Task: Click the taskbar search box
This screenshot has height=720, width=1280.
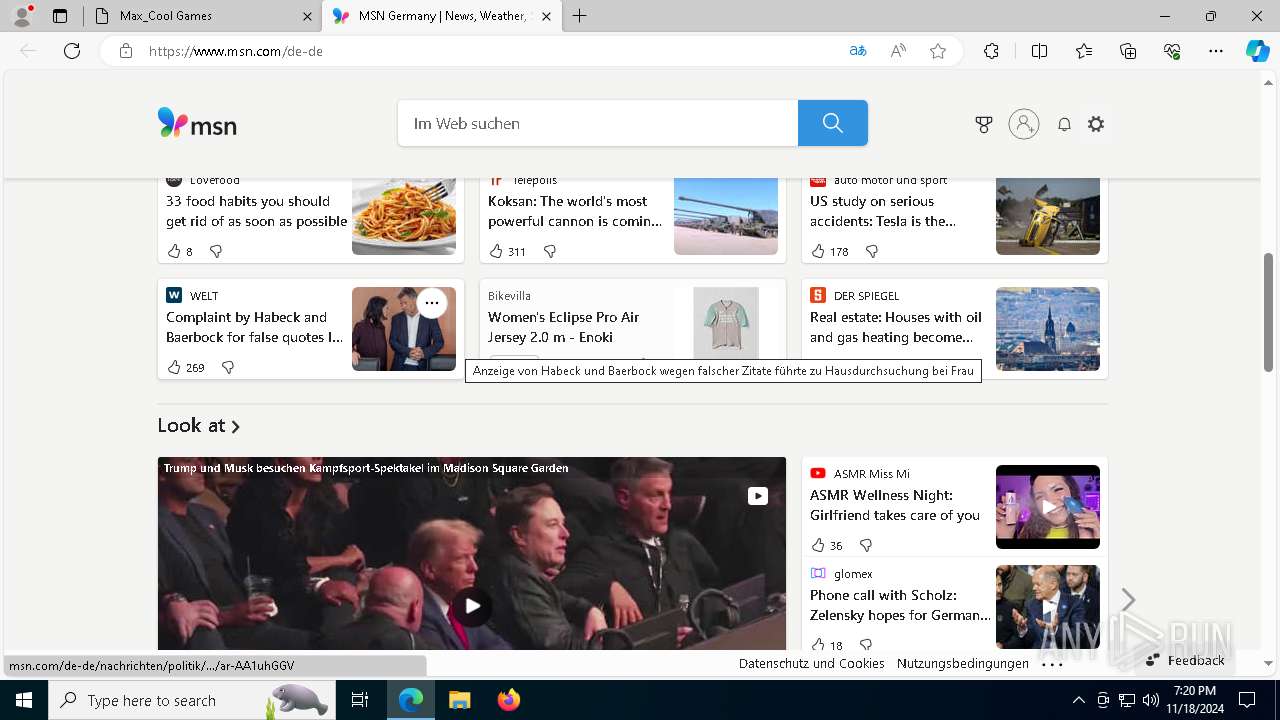Action: click(x=190, y=700)
